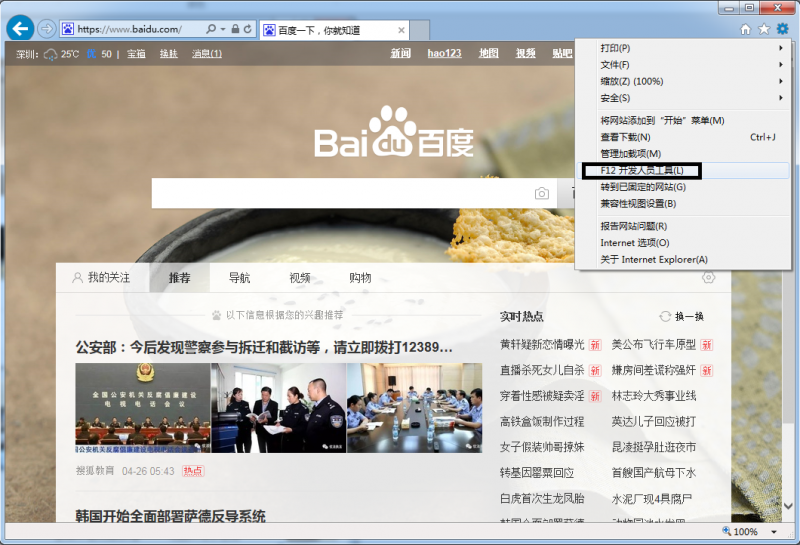Open the 地图 top navigation link
Image resolution: width=800 pixels, height=545 pixels.
(x=488, y=53)
